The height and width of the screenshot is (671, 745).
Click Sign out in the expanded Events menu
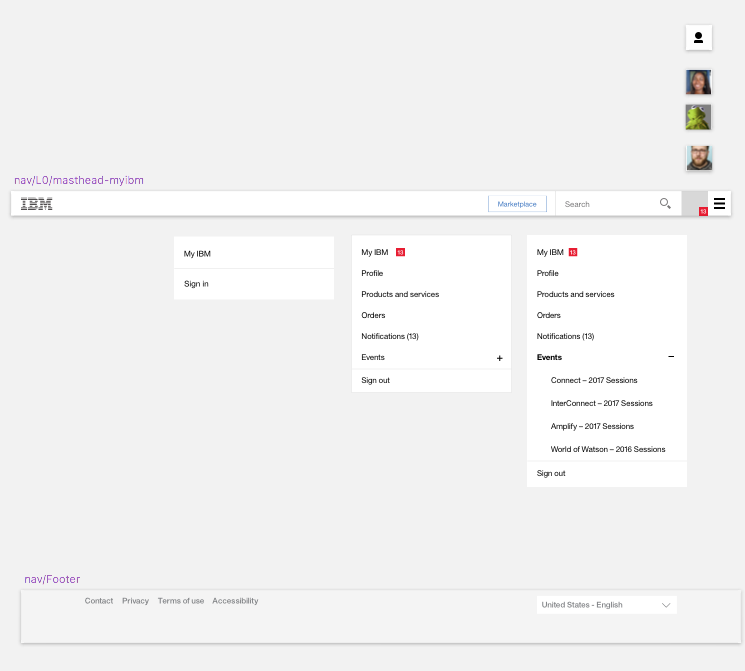tap(551, 473)
